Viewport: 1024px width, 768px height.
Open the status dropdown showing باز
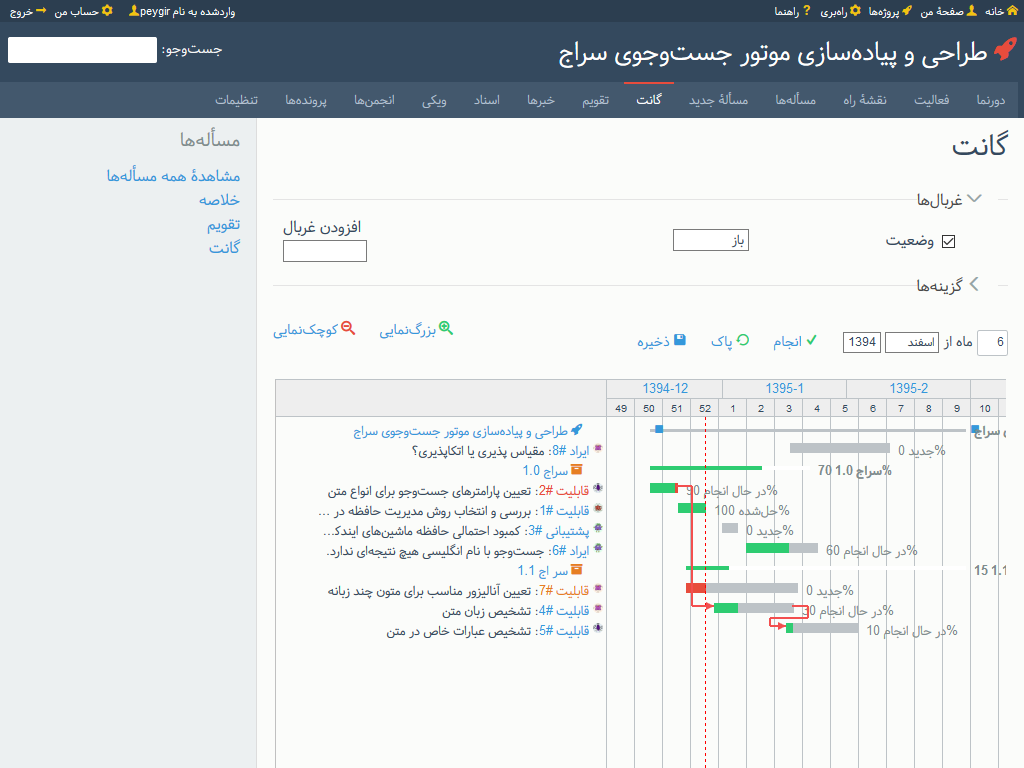[x=710, y=241]
